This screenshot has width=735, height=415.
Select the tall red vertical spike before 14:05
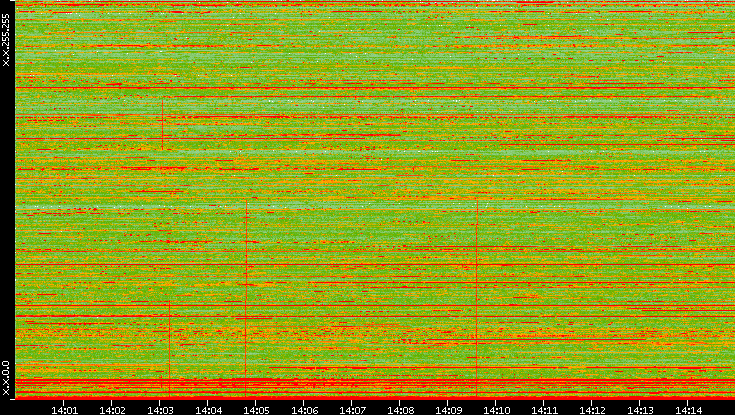(x=246, y=299)
